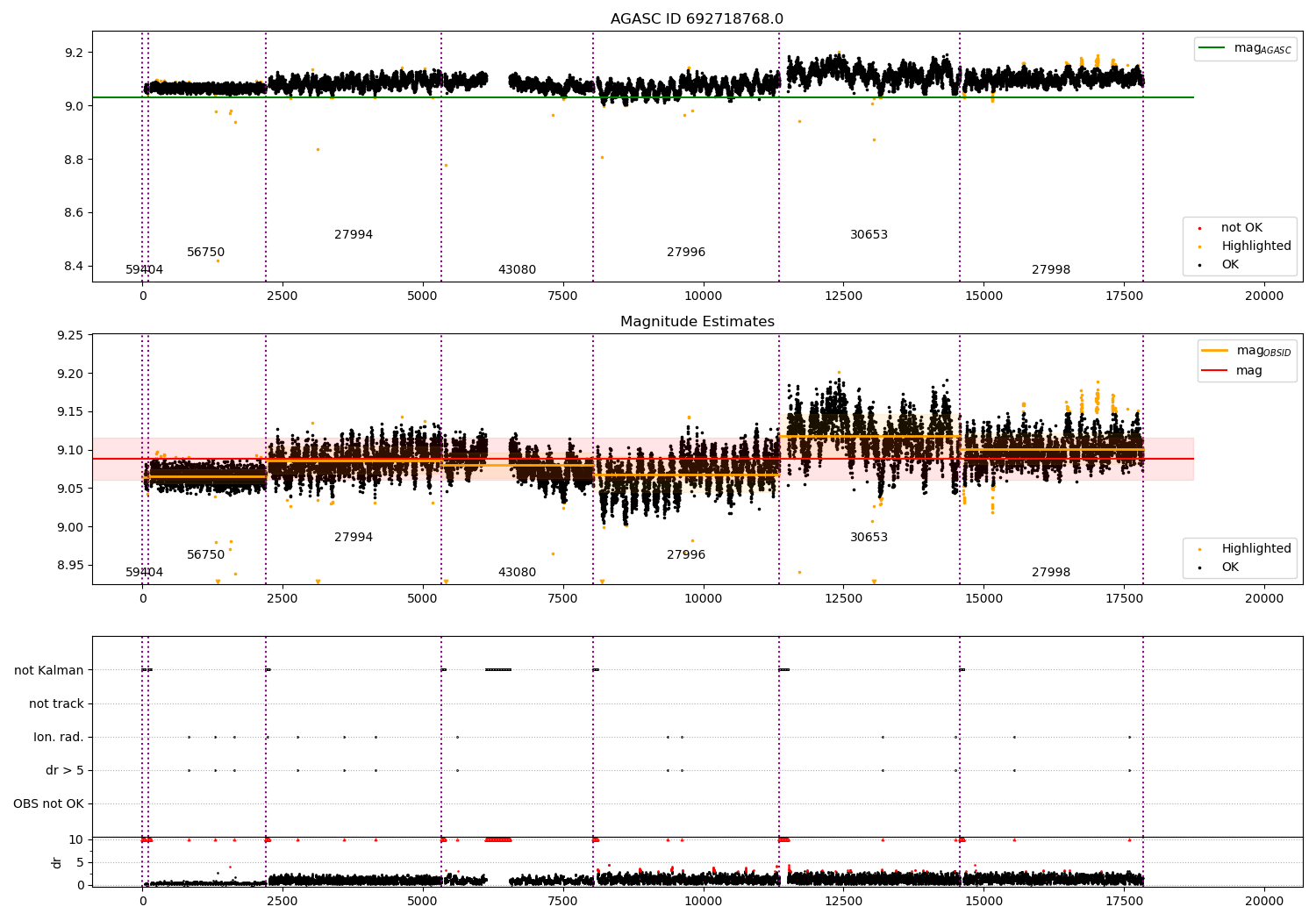This screenshot has width=1316, height=921.
Task: Click the 9.25 y-axis tick of middle plot
Action: click(x=70, y=336)
